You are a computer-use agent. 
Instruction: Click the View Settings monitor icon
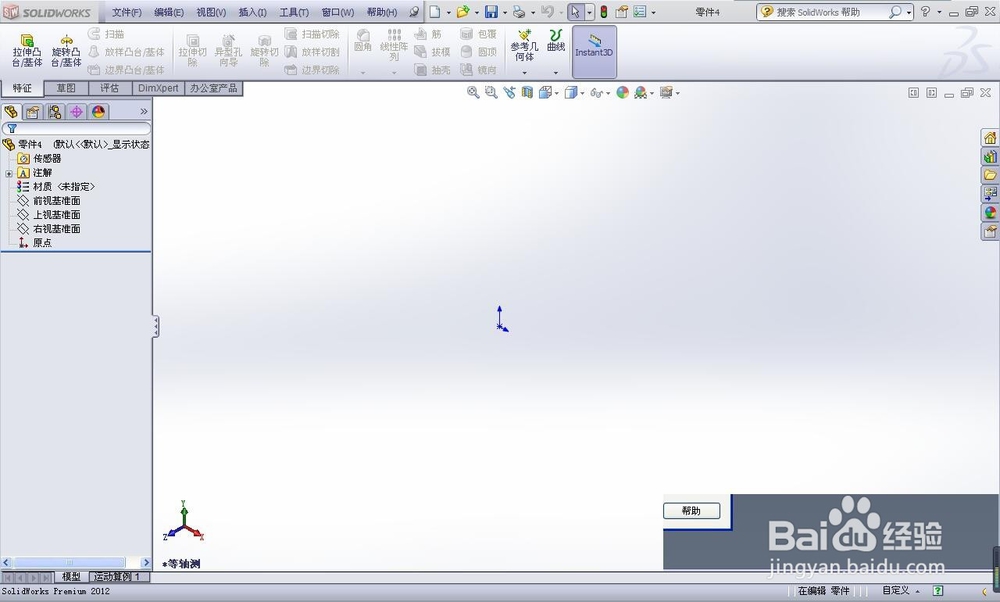click(x=666, y=92)
